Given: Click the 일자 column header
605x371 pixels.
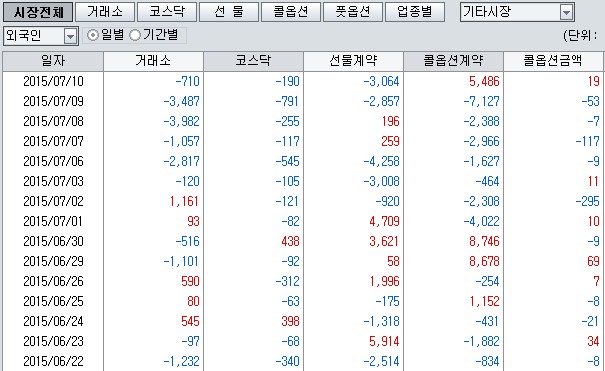Looking at the screenshot, I should [53, 61].
